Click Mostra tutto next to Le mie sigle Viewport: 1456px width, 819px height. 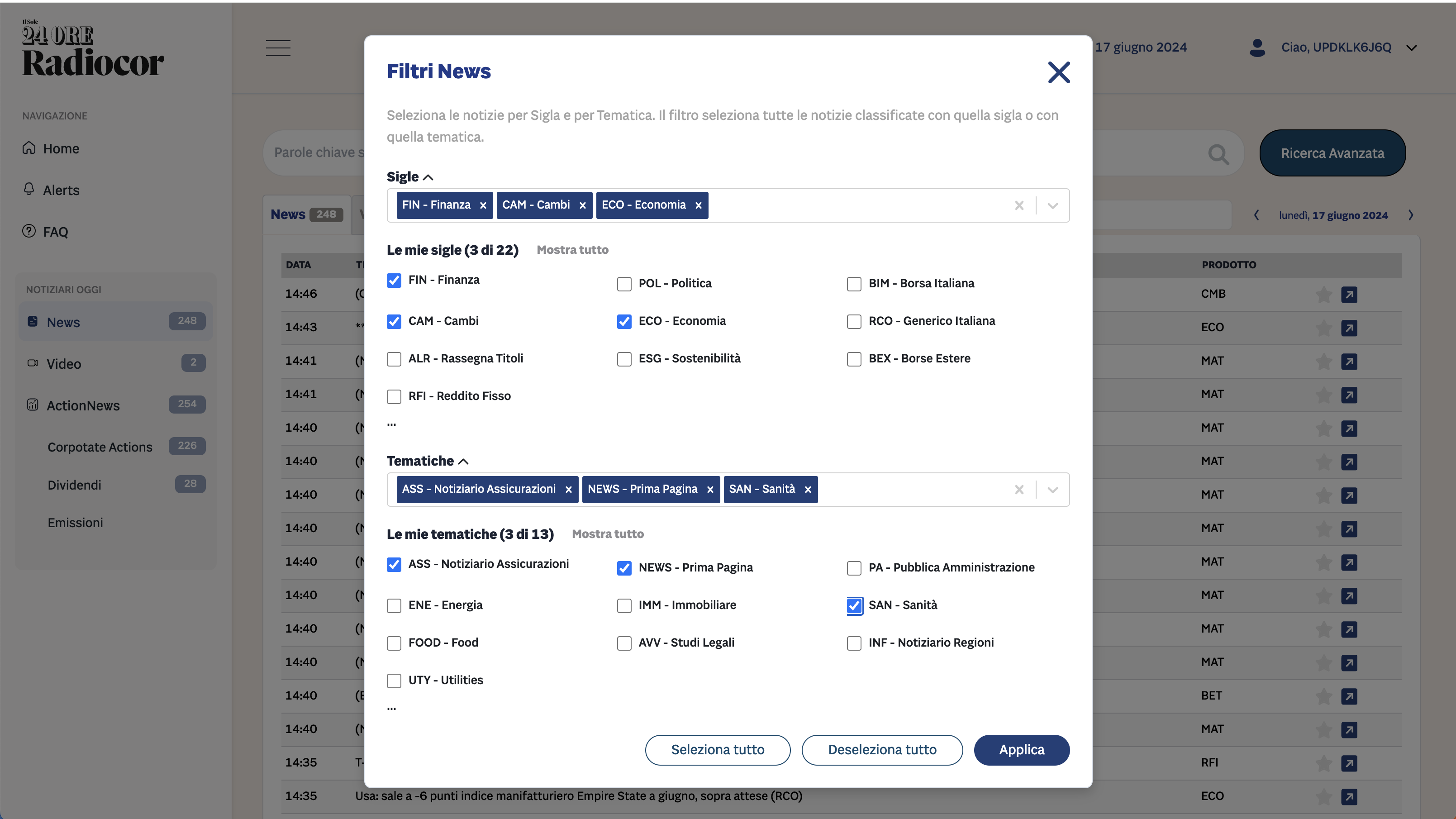(572, 250)
